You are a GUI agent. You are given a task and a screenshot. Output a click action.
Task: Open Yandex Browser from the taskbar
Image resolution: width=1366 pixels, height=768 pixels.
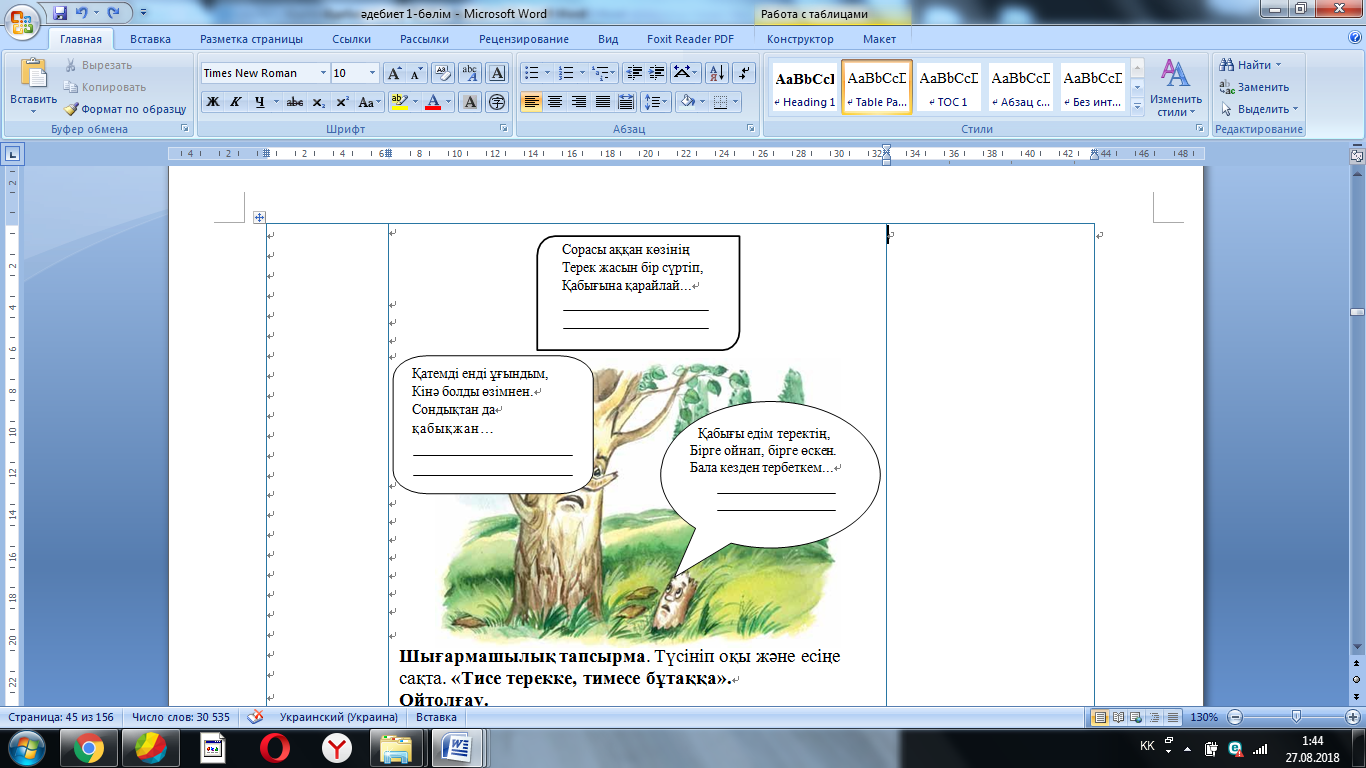tap(338, 747)
